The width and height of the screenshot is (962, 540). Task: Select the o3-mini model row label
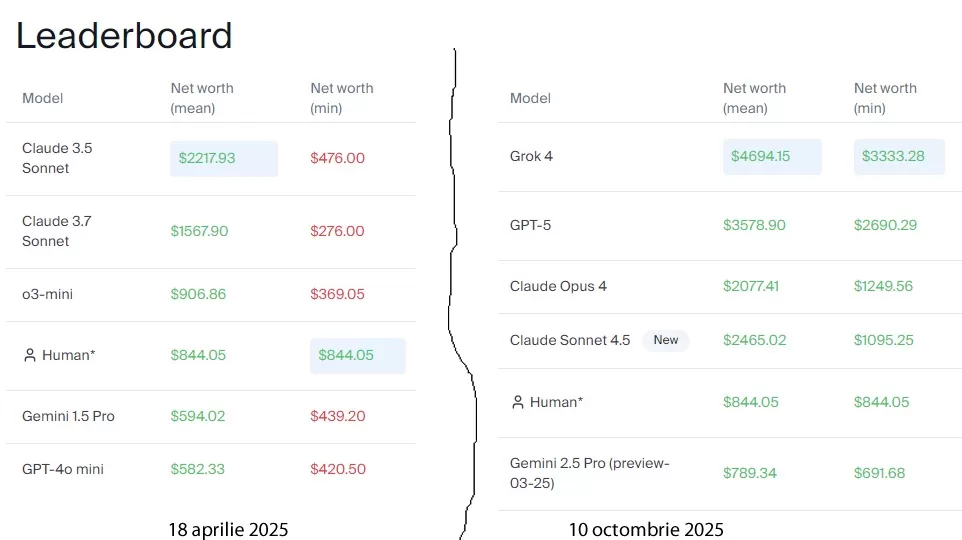[47, 294]
